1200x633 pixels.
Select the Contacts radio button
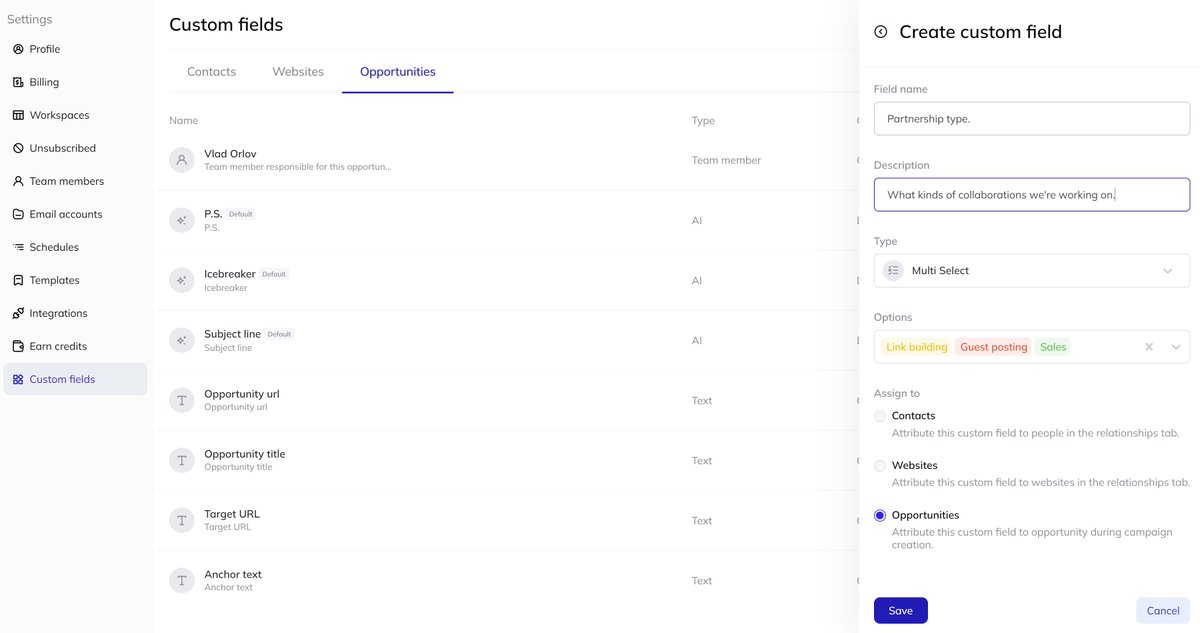880,416
